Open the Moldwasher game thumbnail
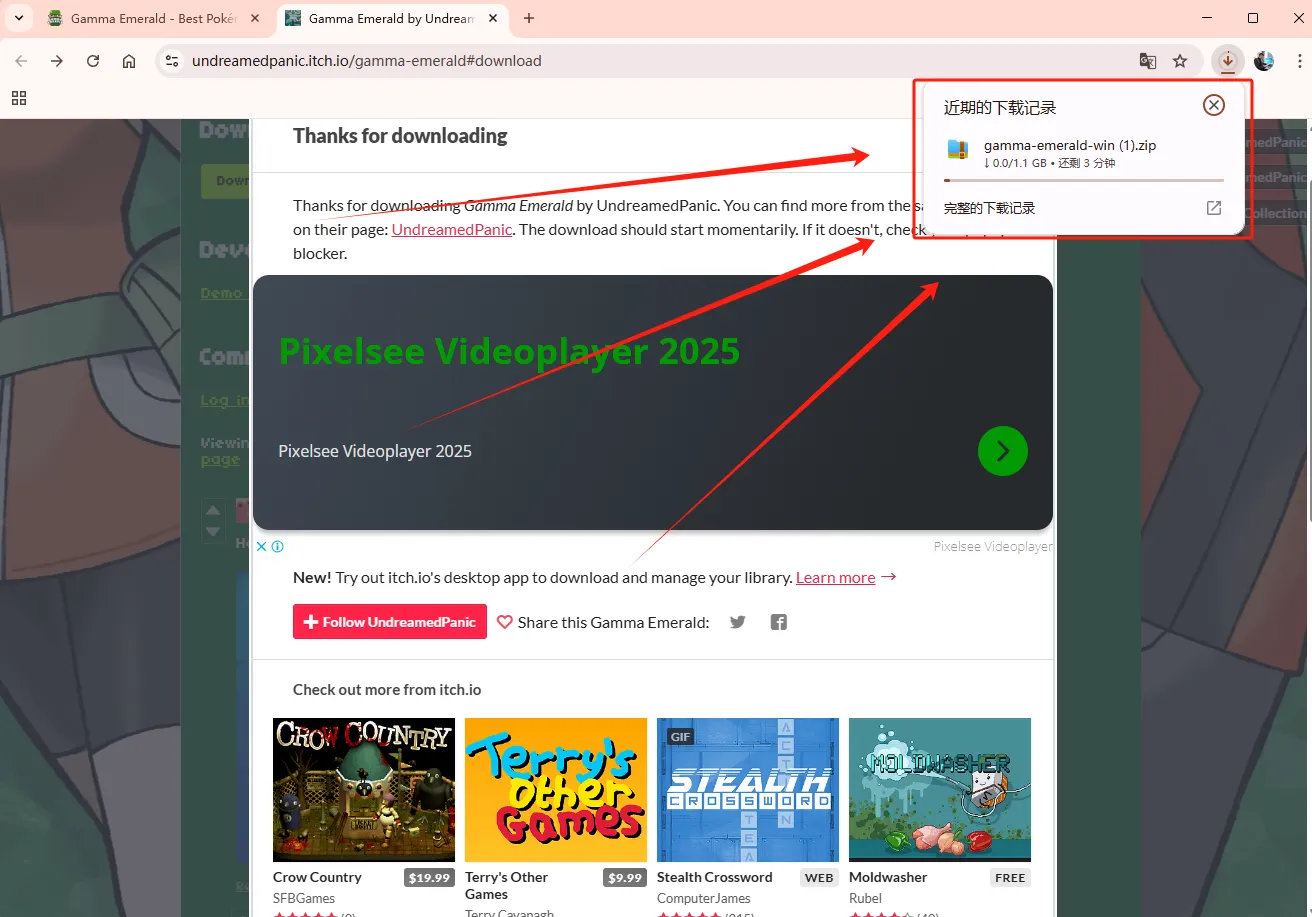The width and height of the screenshot is (1312, 917). 940,790
